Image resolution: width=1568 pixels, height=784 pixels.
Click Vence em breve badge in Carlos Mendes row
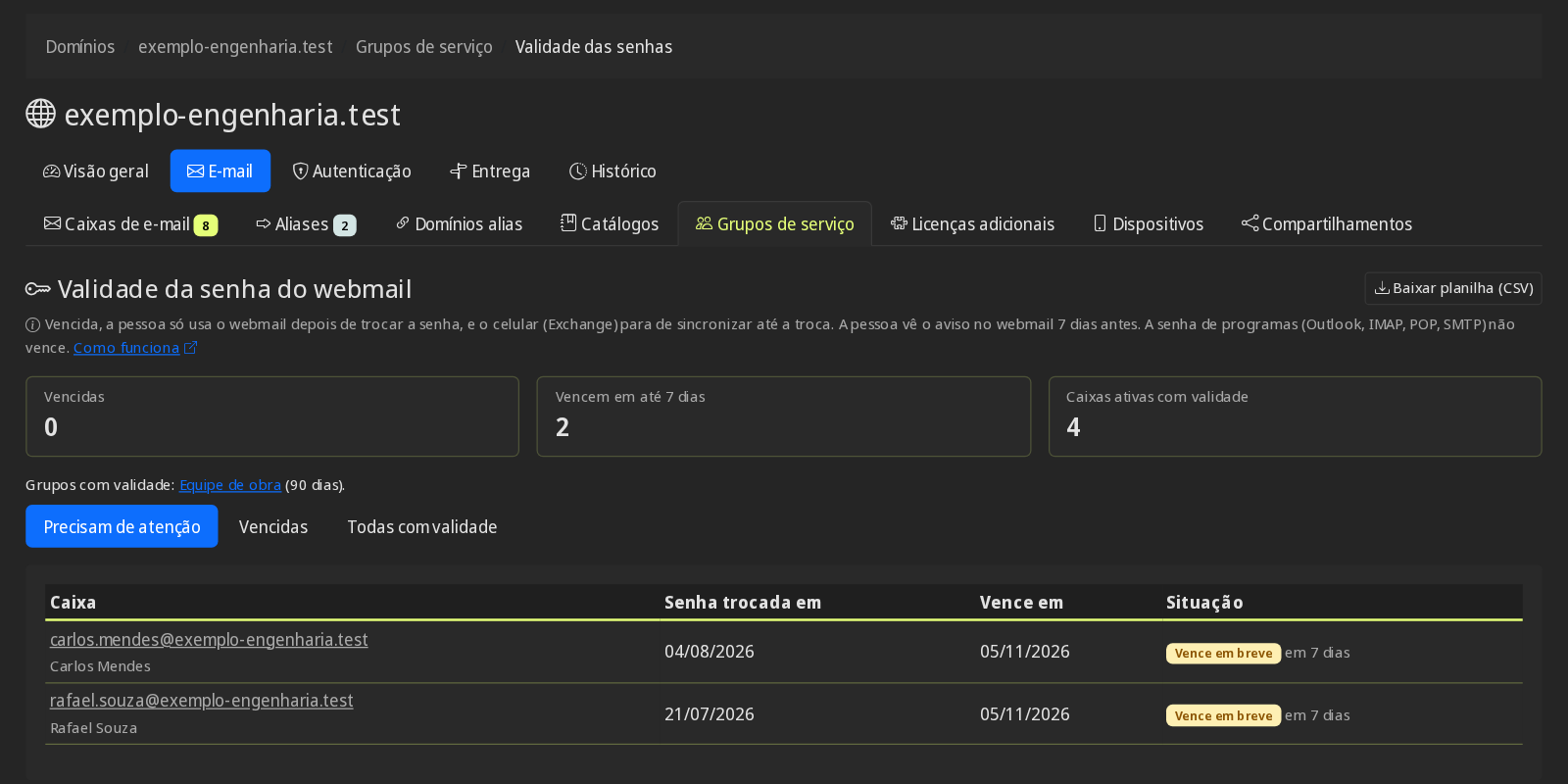(1223, 654)
